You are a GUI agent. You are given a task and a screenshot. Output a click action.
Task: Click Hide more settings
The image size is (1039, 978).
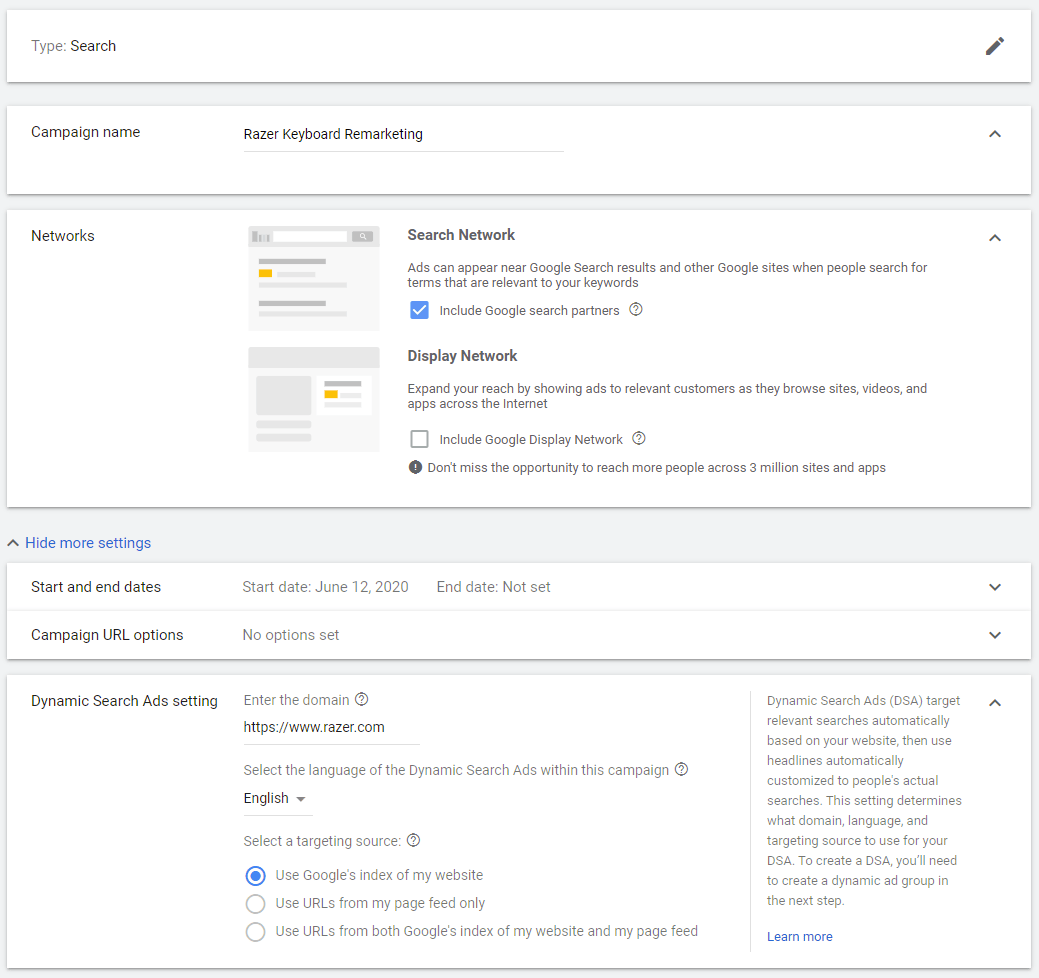pos(78,542)
